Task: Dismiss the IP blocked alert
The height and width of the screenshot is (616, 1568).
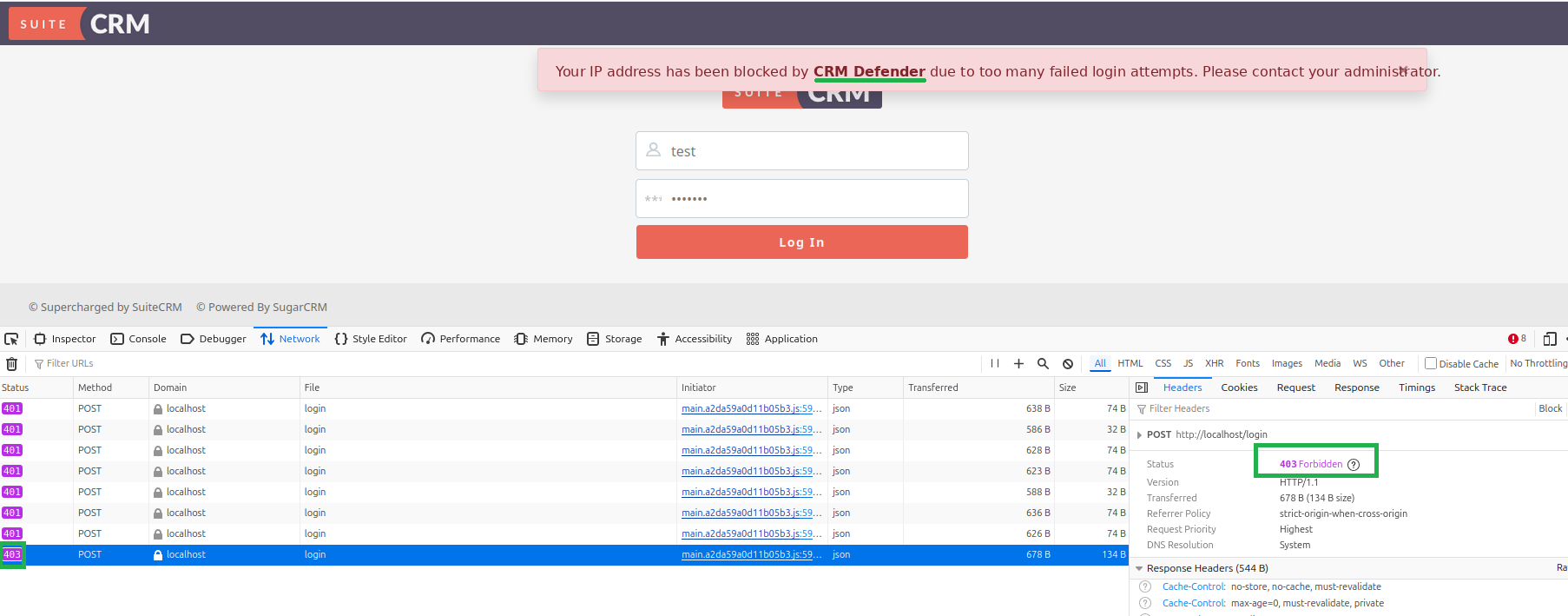Action: [1403, 70]
